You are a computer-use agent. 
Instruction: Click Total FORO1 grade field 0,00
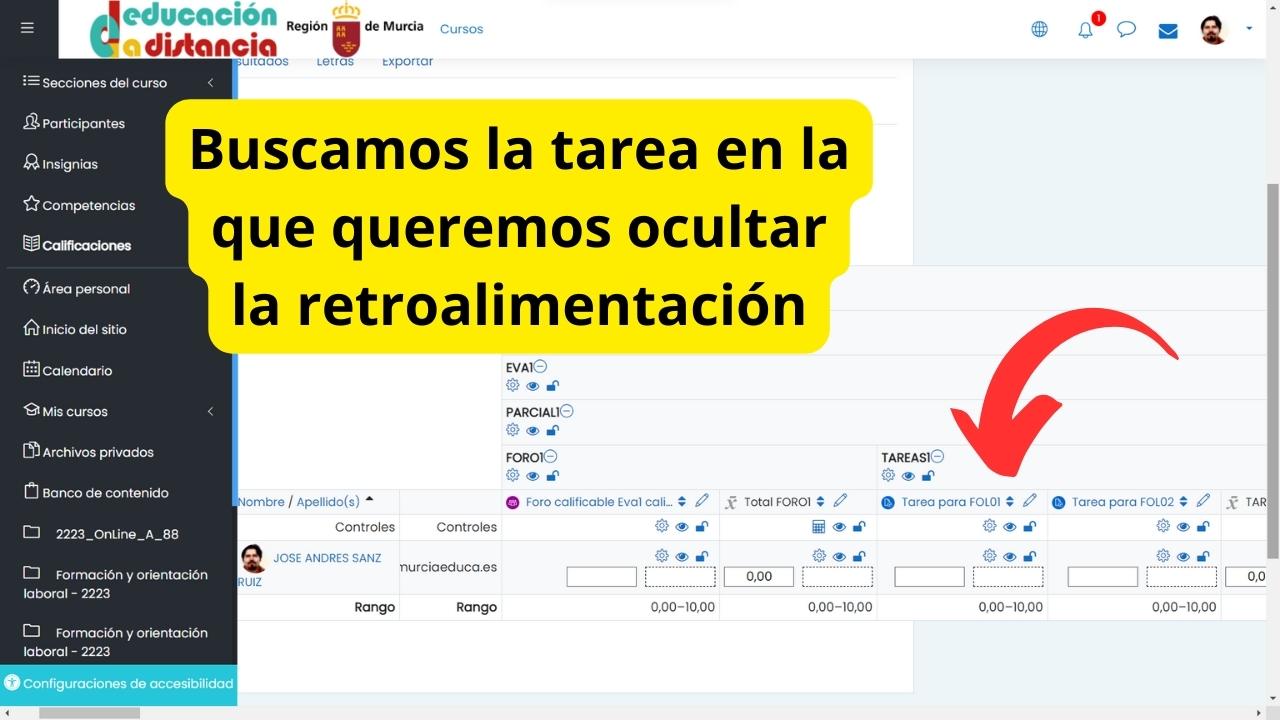[x=758, y=577]
